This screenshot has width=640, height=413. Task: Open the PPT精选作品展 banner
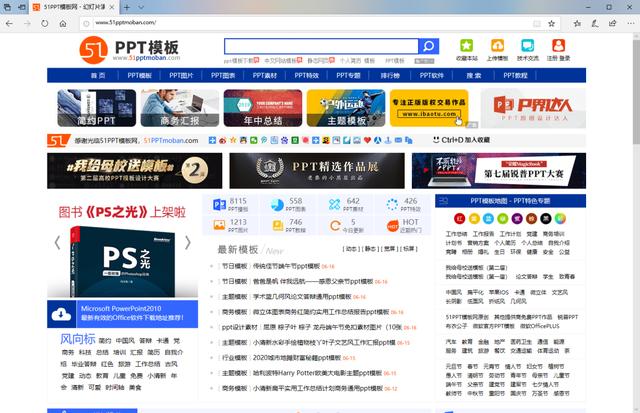click(x=317, y=171)
